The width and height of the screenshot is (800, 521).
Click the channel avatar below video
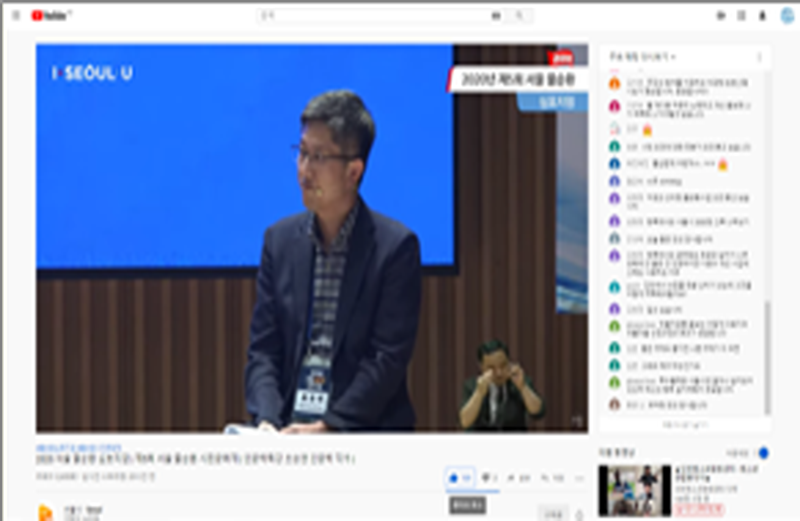click(46, 512)
